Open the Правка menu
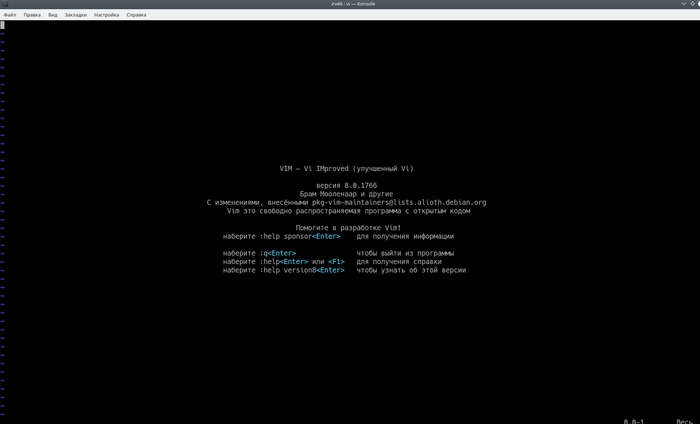This screenshot has height=424, width=700. [x=32, y=15]
